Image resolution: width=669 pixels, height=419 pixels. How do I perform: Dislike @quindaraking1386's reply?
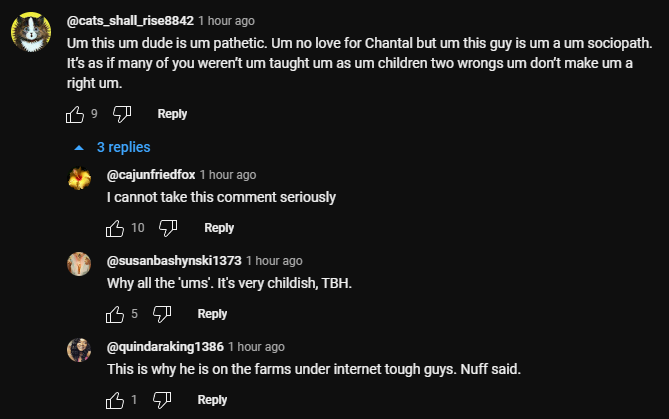(x=162, y=400)
